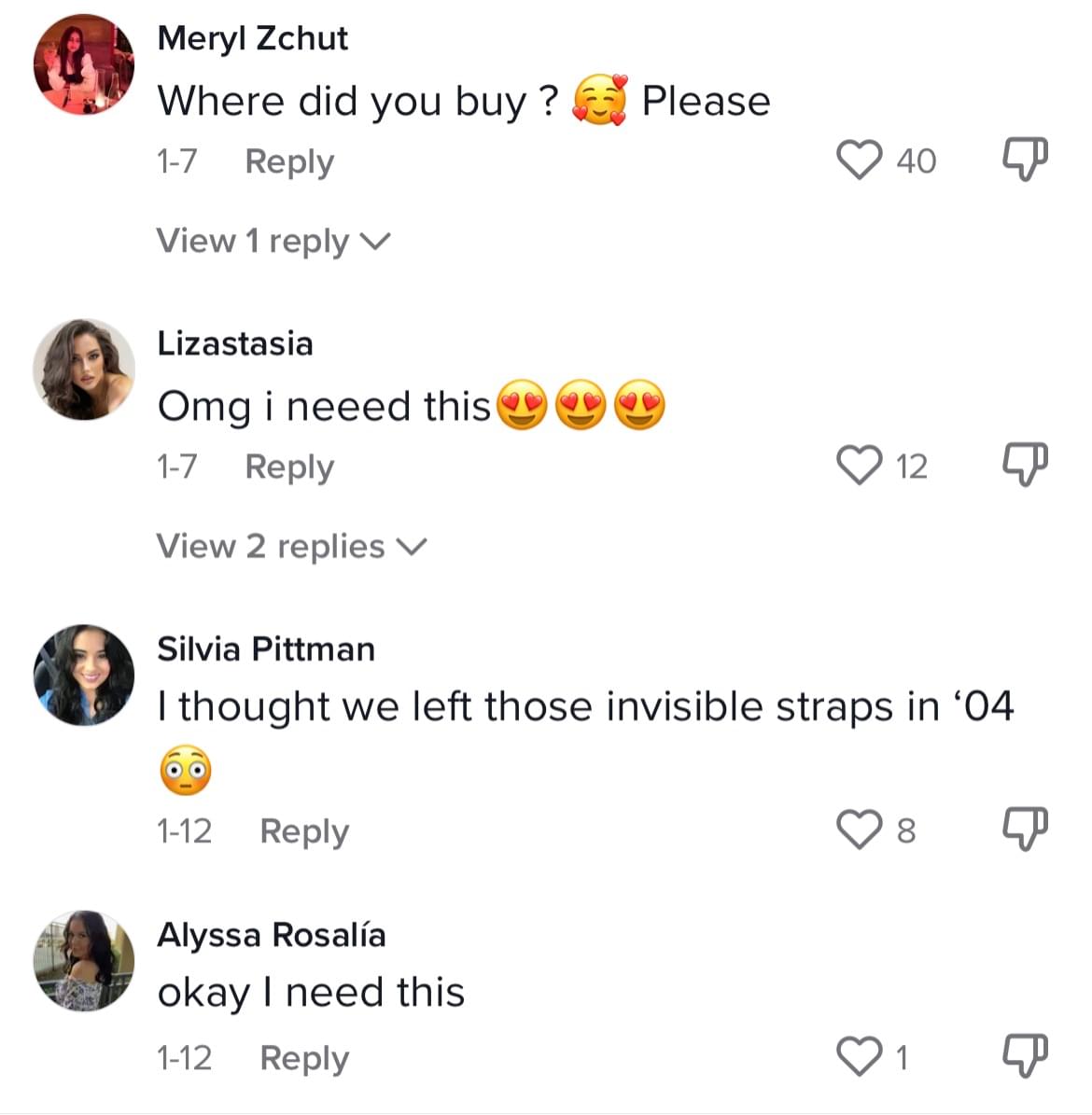1092x1115 pixels.
Task: Reply to Silvia Pittman's comment
Action: click(303, 830)
